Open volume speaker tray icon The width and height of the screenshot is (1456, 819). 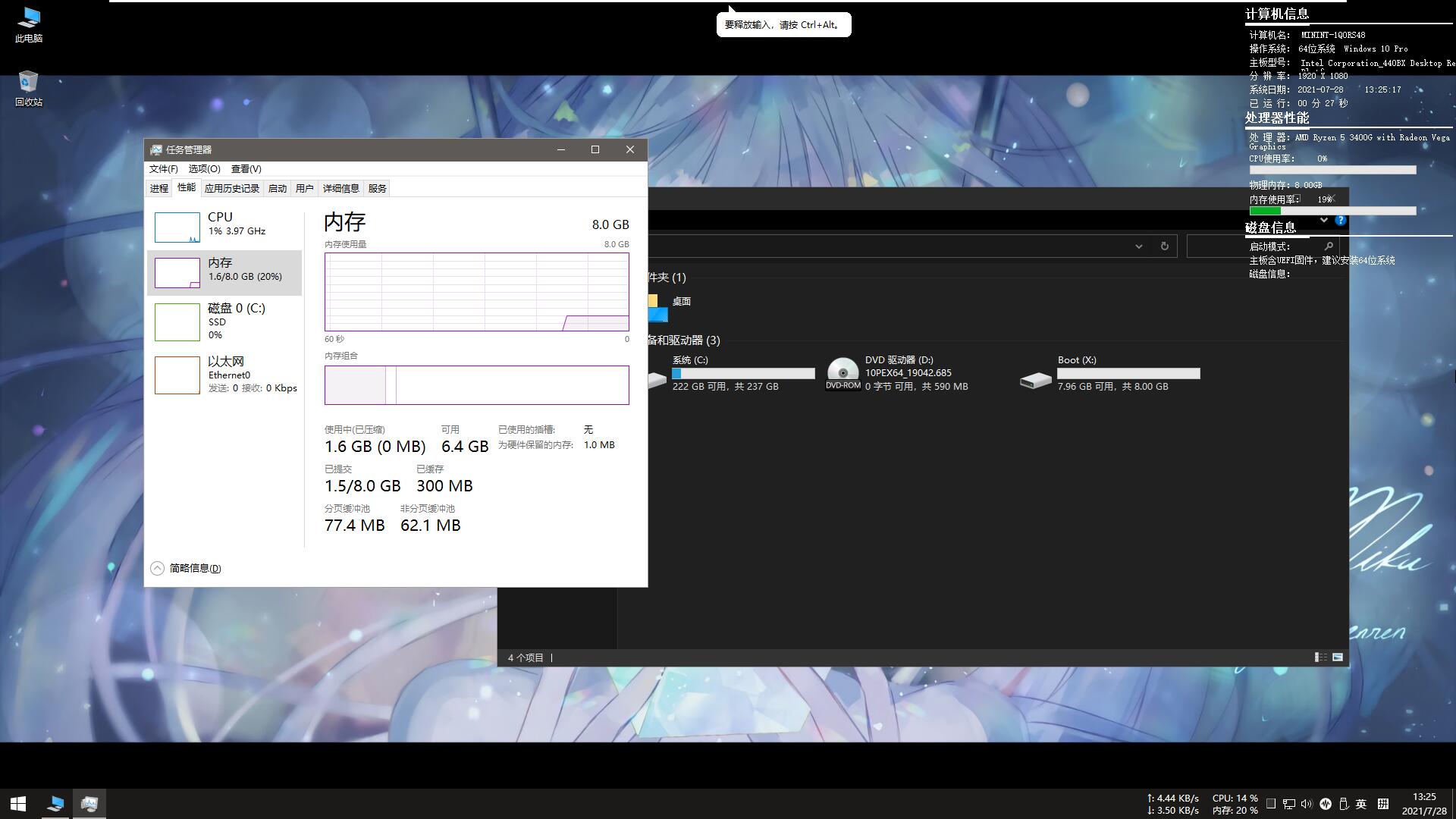click(x=1306, y=804)
